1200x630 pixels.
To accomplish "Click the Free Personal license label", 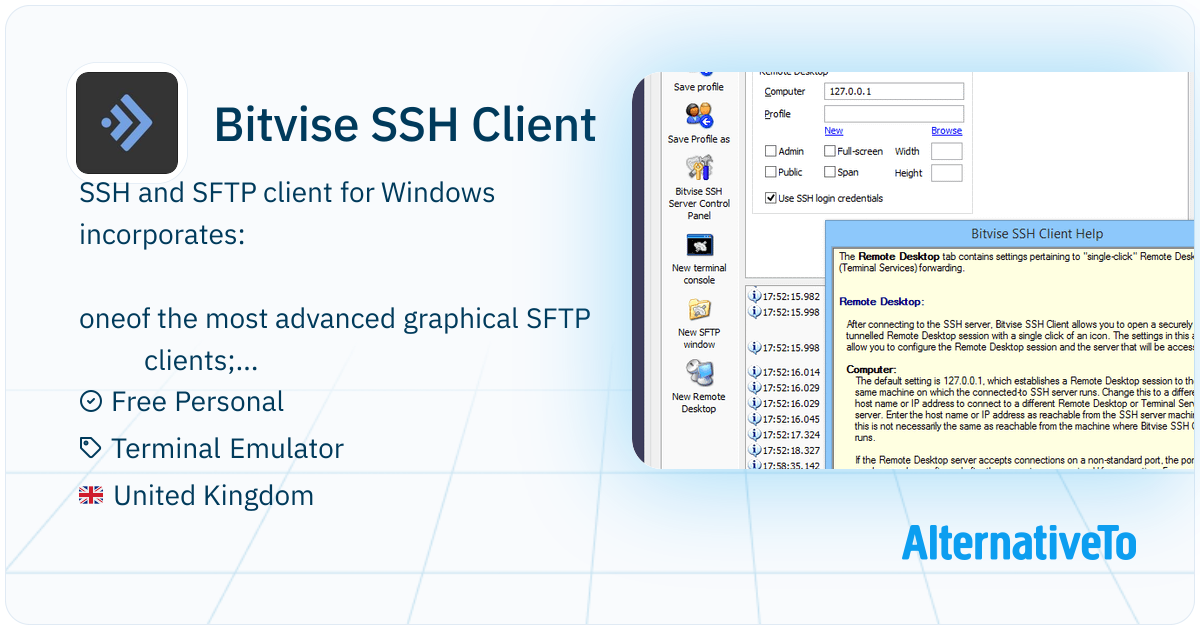I will pyautogui.click(x=198, y=402).
